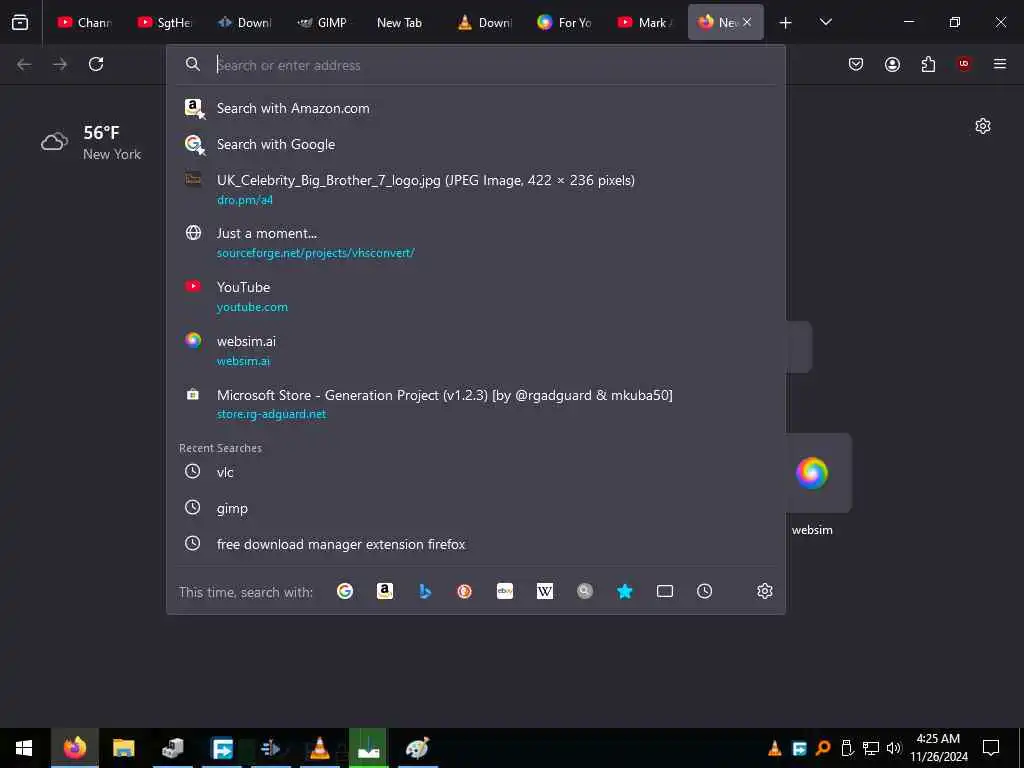
Task: Expand the list all tabs chevron
Action: (826, 22)
